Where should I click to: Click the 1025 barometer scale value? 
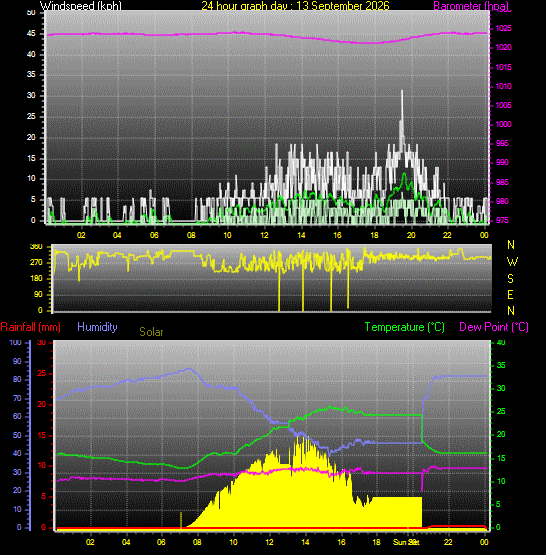(x=503, y=28)
